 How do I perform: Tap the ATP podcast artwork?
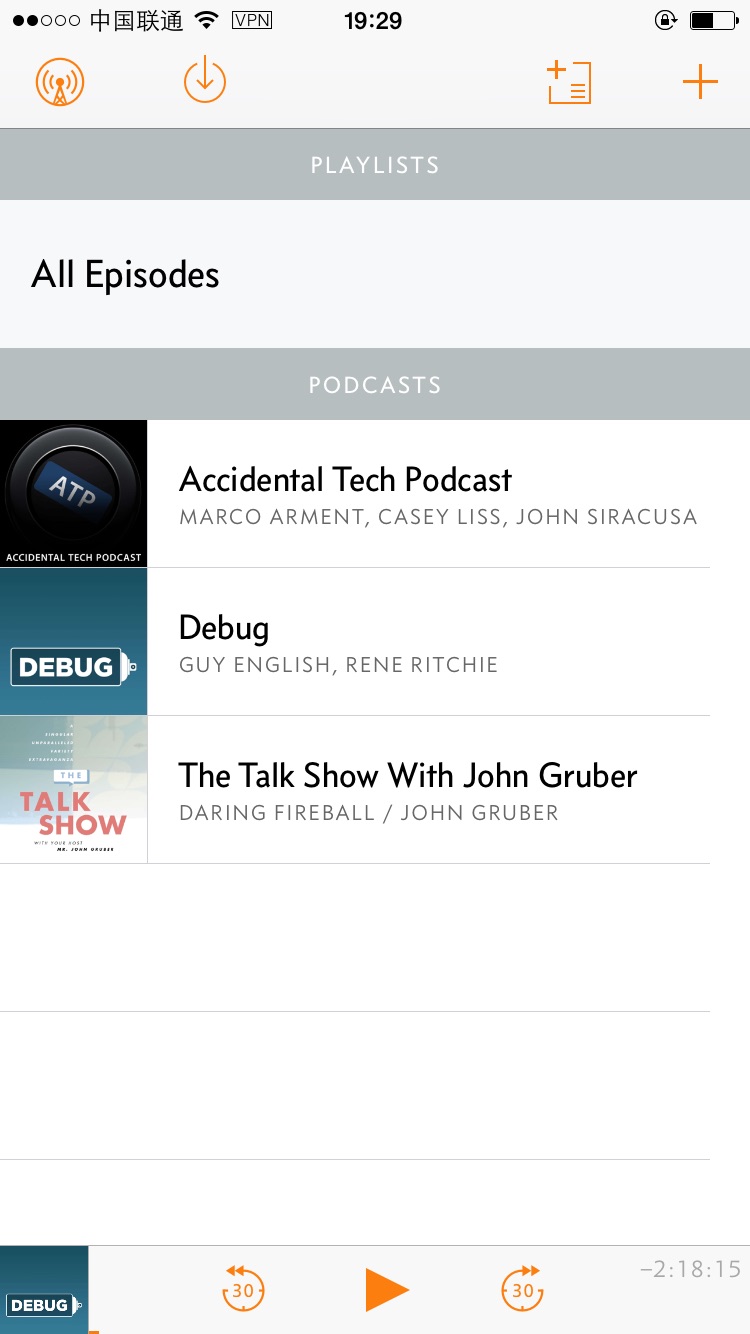[x=74, y=494]
